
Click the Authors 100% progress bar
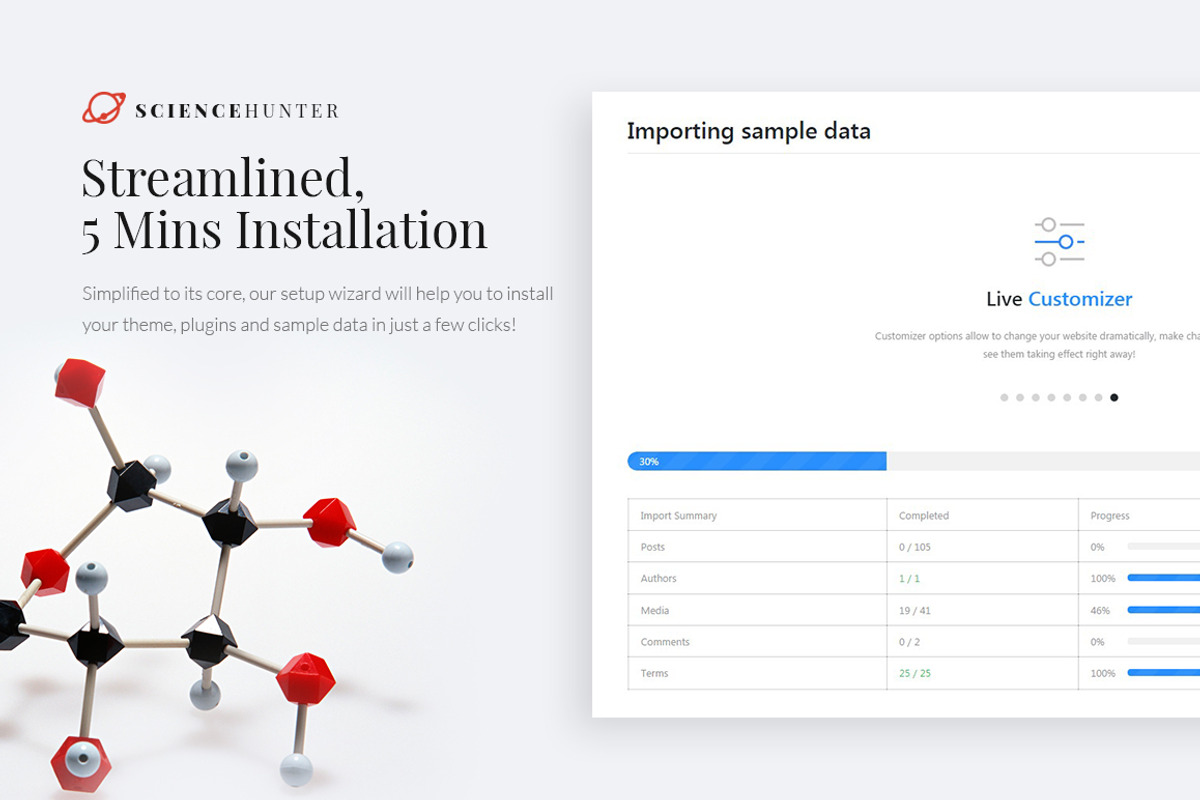coord(1163,578)
